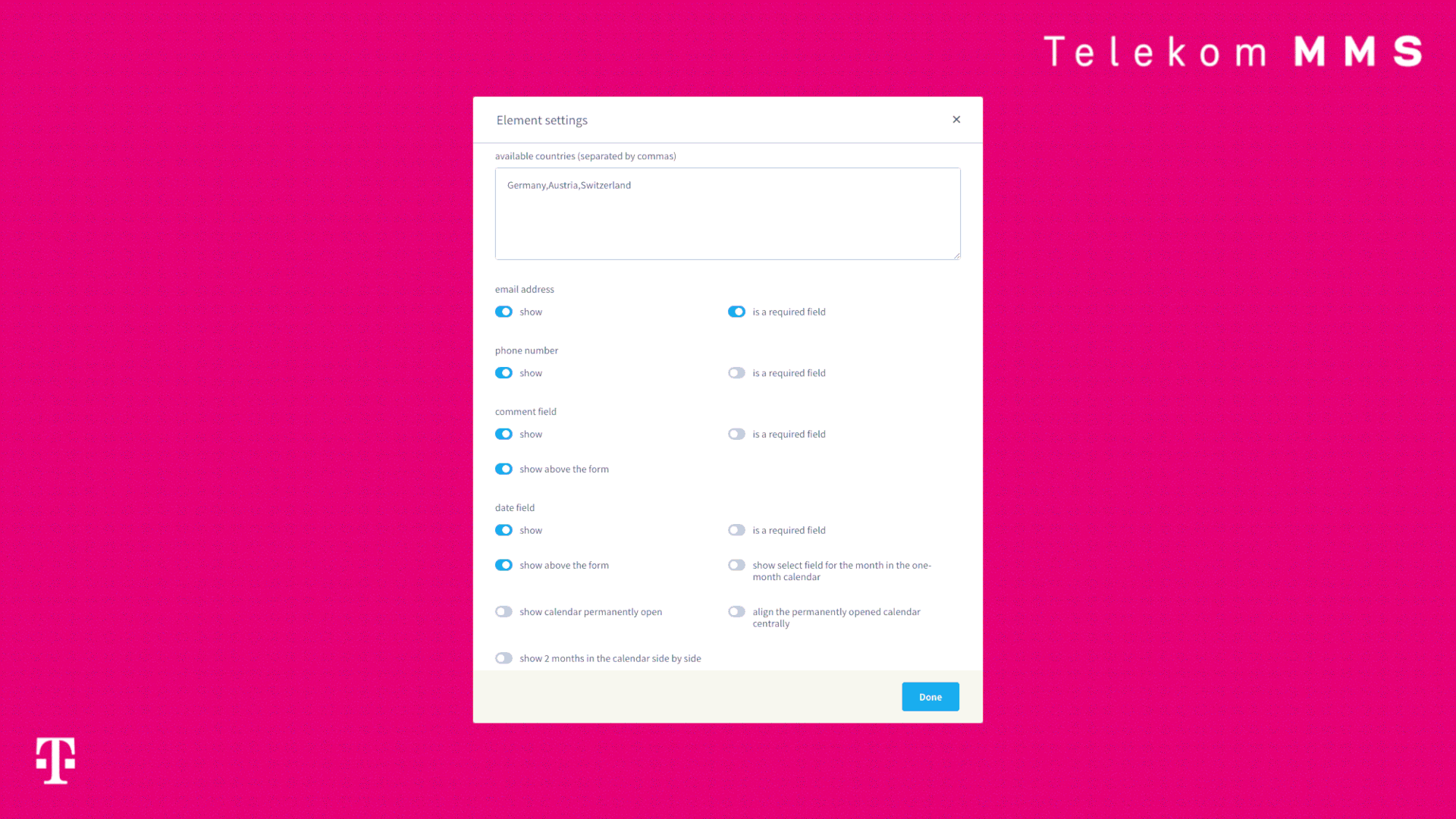Click the close icon on Element settings
Viewport: 1456px width, 819px height.
click(955, 119)
